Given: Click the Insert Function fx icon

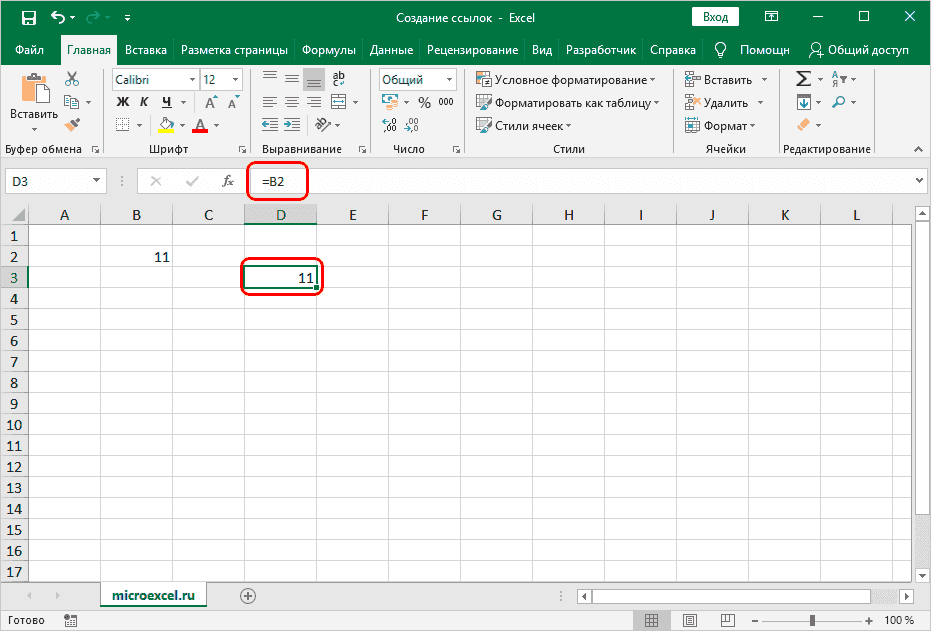Looking at the screenshot, I should pos(228,181).
